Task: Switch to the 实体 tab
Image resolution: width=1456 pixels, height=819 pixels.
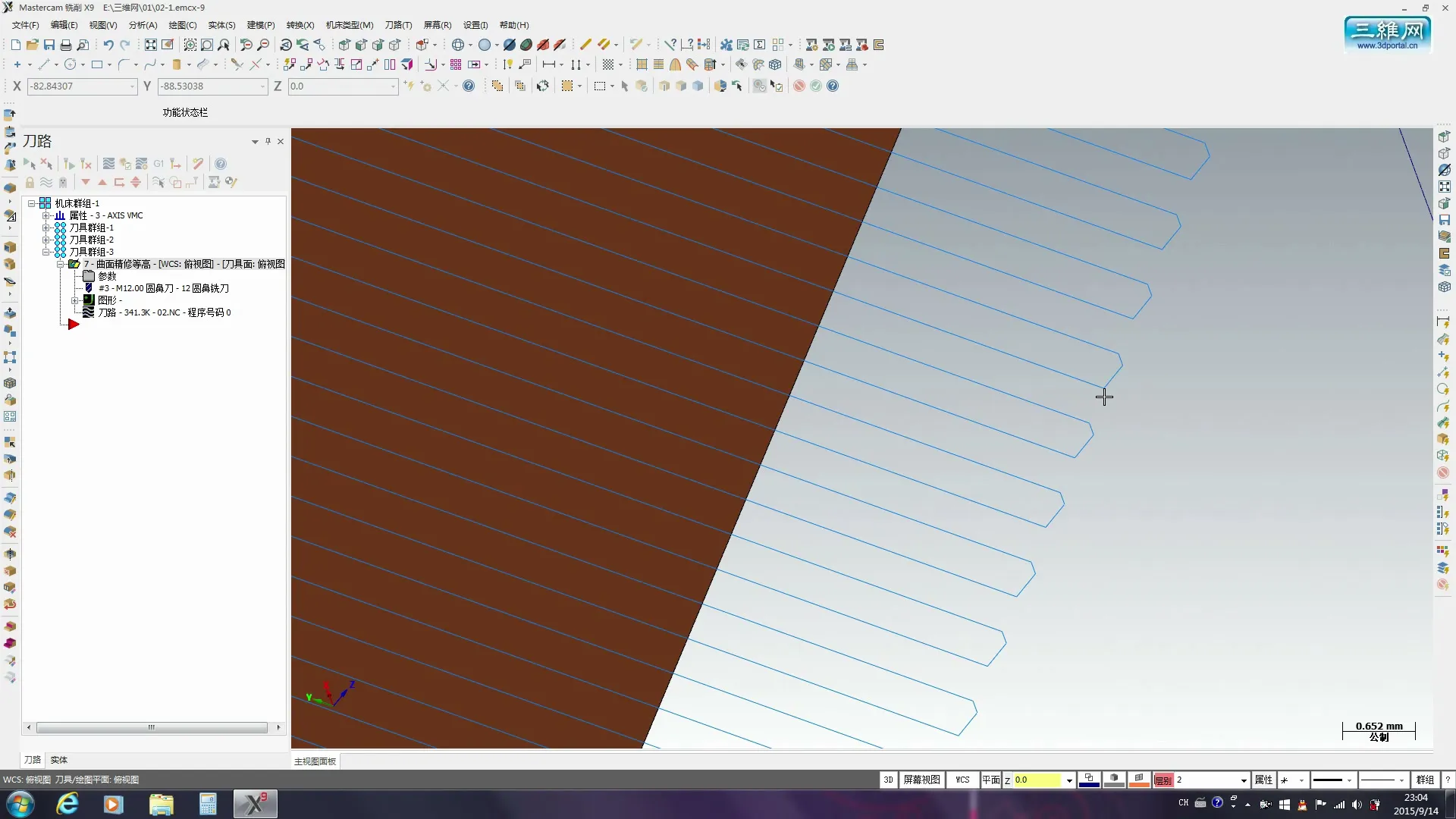Action: coord(59,760)
